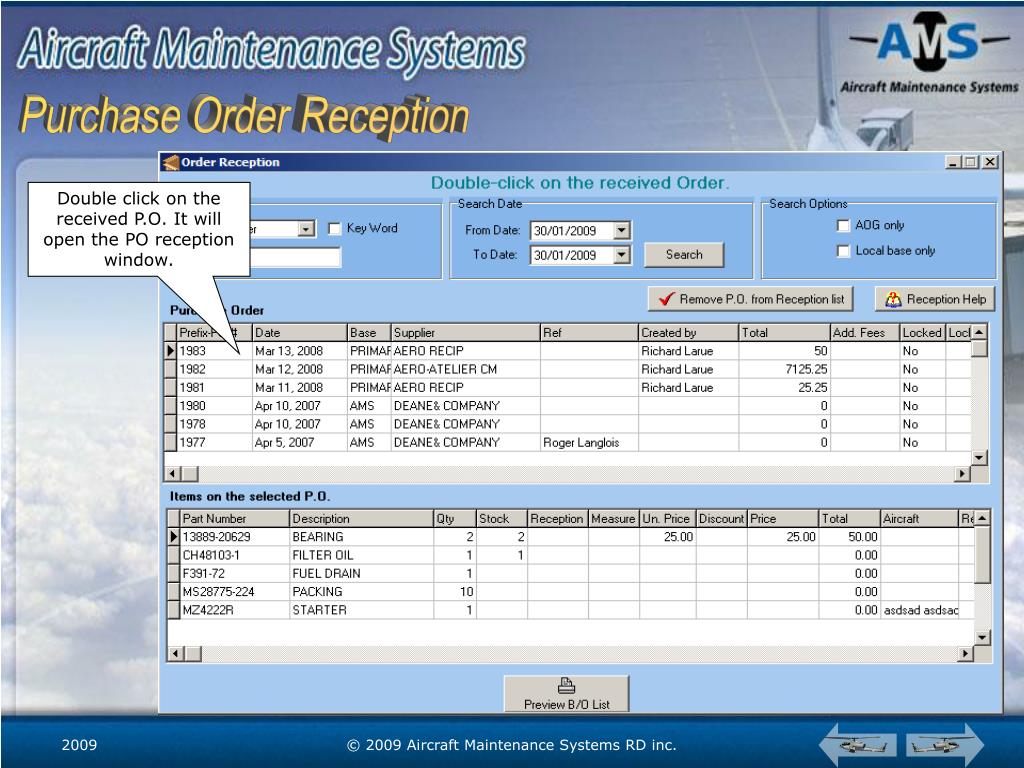Click the Preview B/O List button
Image resolution: width=1024 pixels, height=768 pixels.
(x=566, y=694)
